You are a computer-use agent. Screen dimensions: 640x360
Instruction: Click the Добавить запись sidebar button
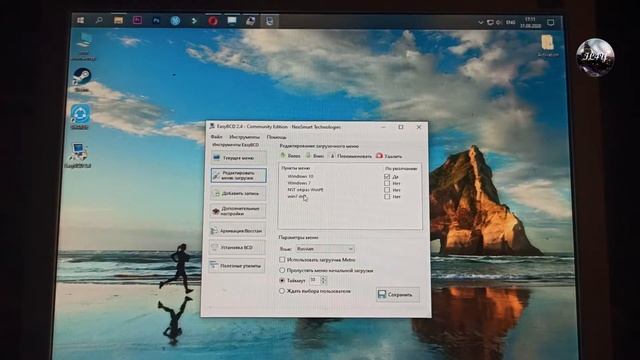pos(238,193)
